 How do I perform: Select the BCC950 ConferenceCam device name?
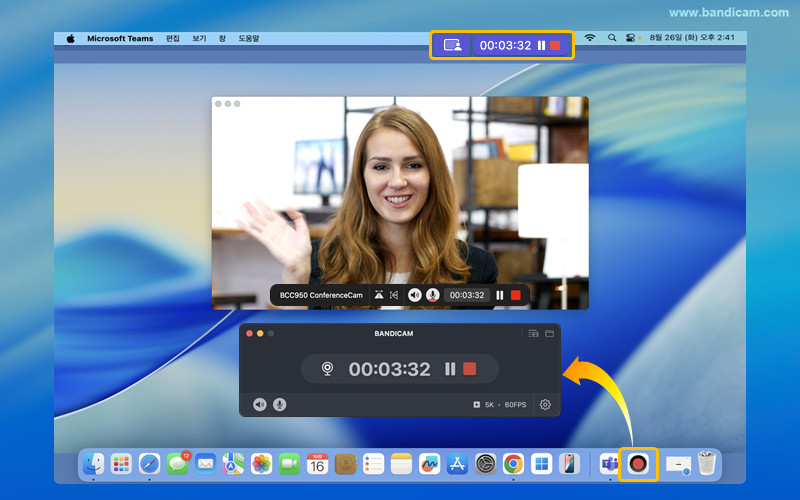[321, 295]
